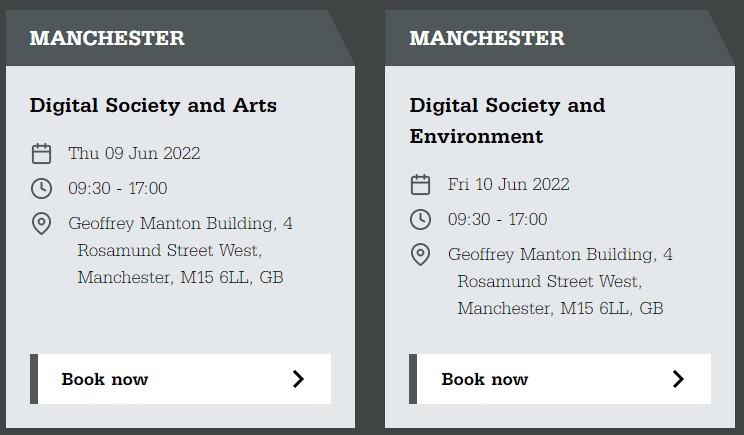Click the calendar icon beside Fri 10 Jun 2022

(x=420, y=185)
